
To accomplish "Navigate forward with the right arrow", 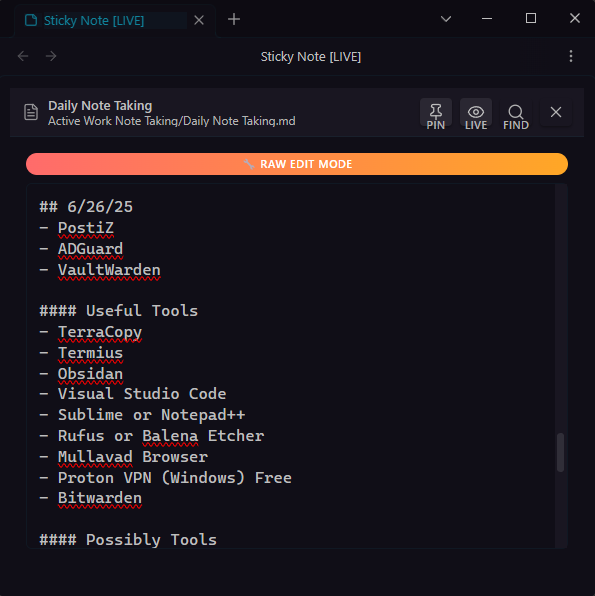I will (51, 56).
